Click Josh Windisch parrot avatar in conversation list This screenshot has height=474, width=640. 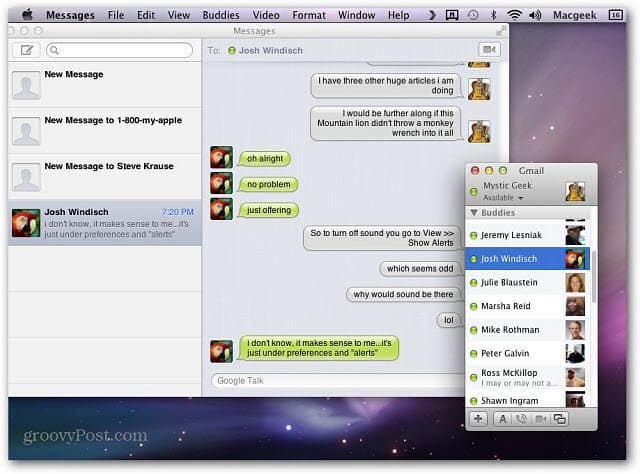tap(26, 223)
